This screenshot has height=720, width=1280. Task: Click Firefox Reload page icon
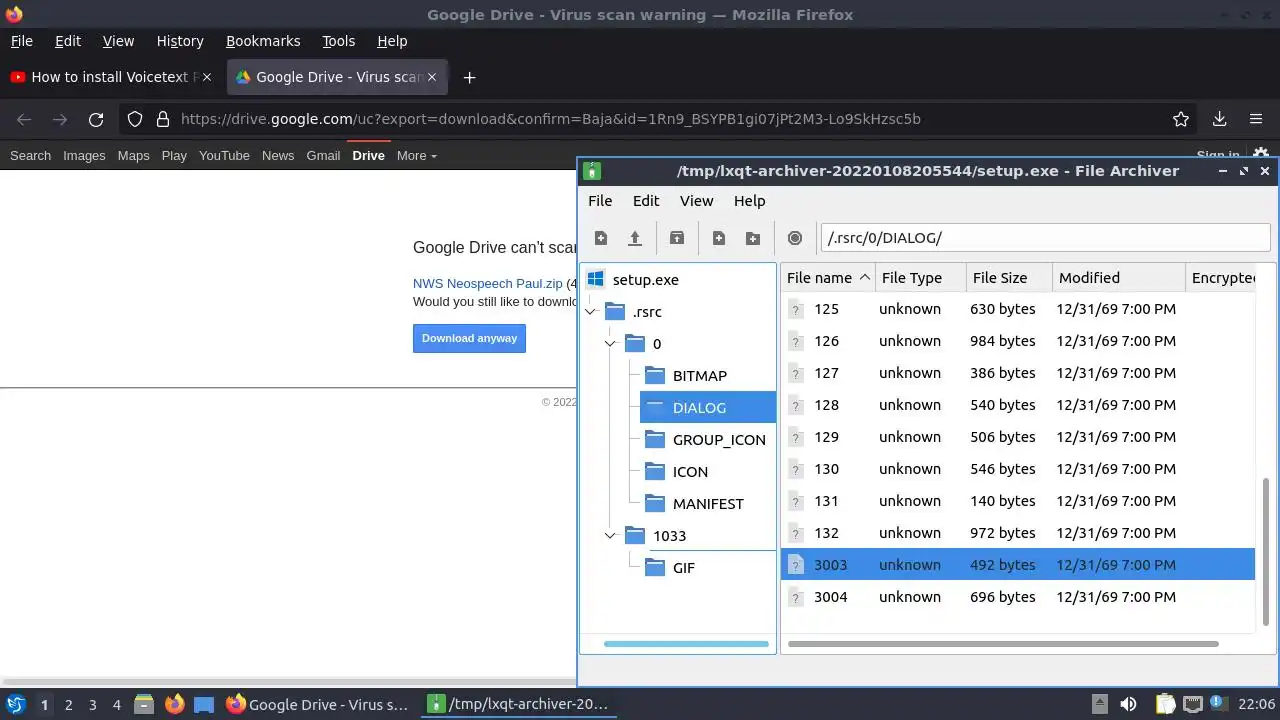click(96, 119)
